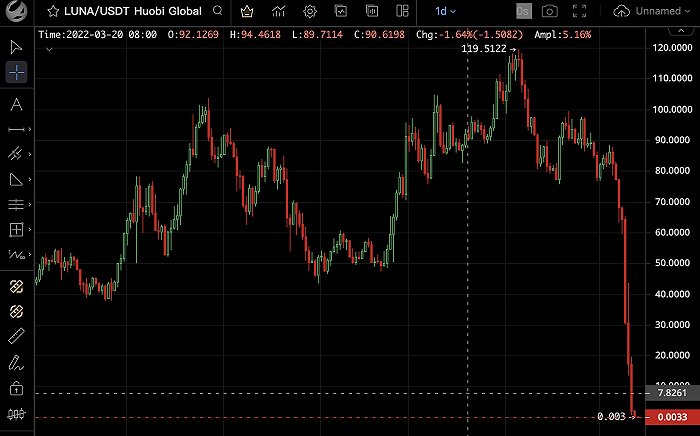Click the Chg:-1.64%(-1.5082) value
This screenshot has width=700, height=436.
point(470,35)
